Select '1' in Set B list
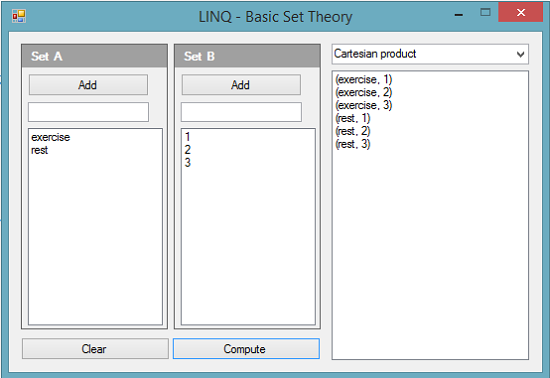 click(x=188, y=137)
